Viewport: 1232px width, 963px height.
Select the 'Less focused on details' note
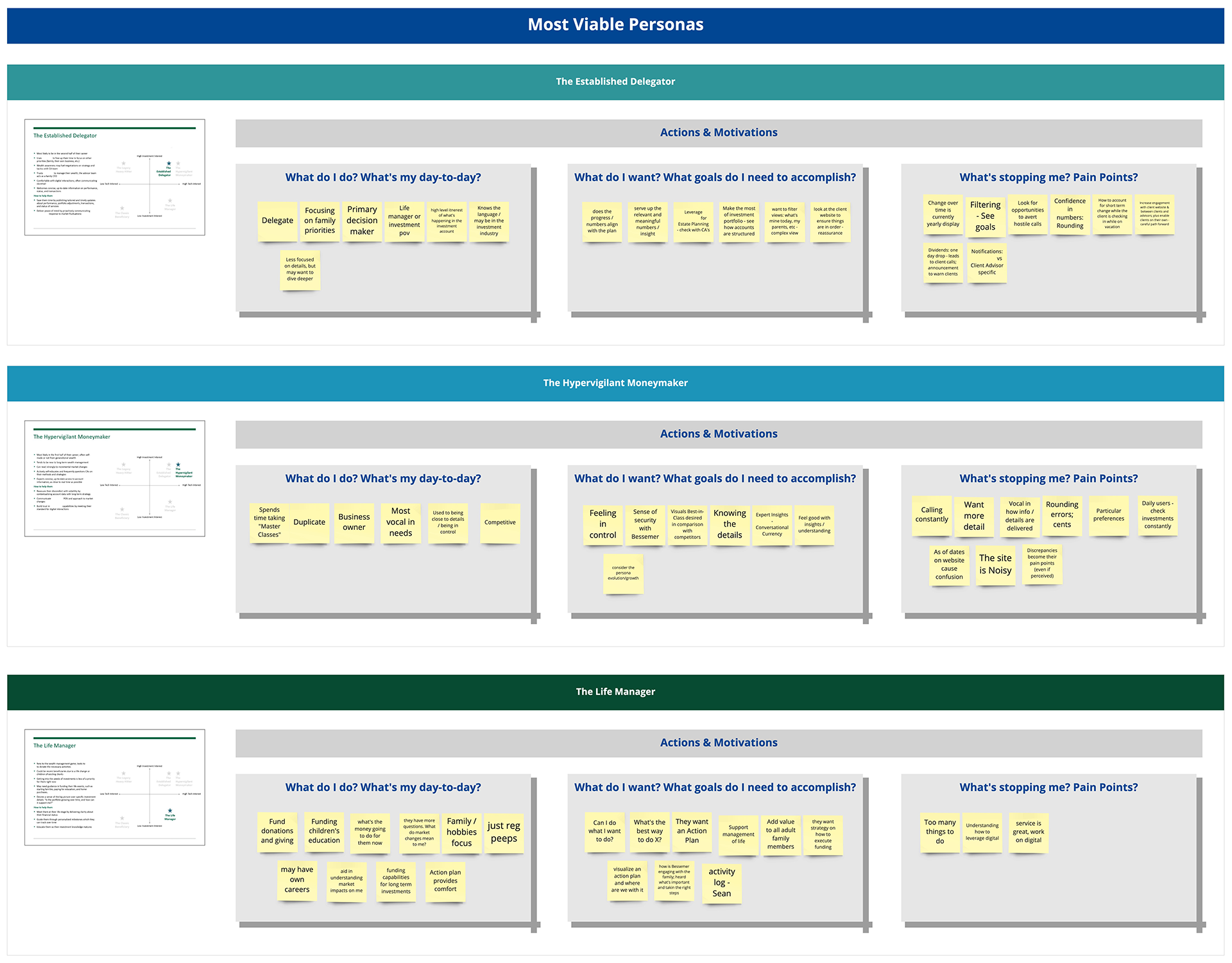point(300,269)
